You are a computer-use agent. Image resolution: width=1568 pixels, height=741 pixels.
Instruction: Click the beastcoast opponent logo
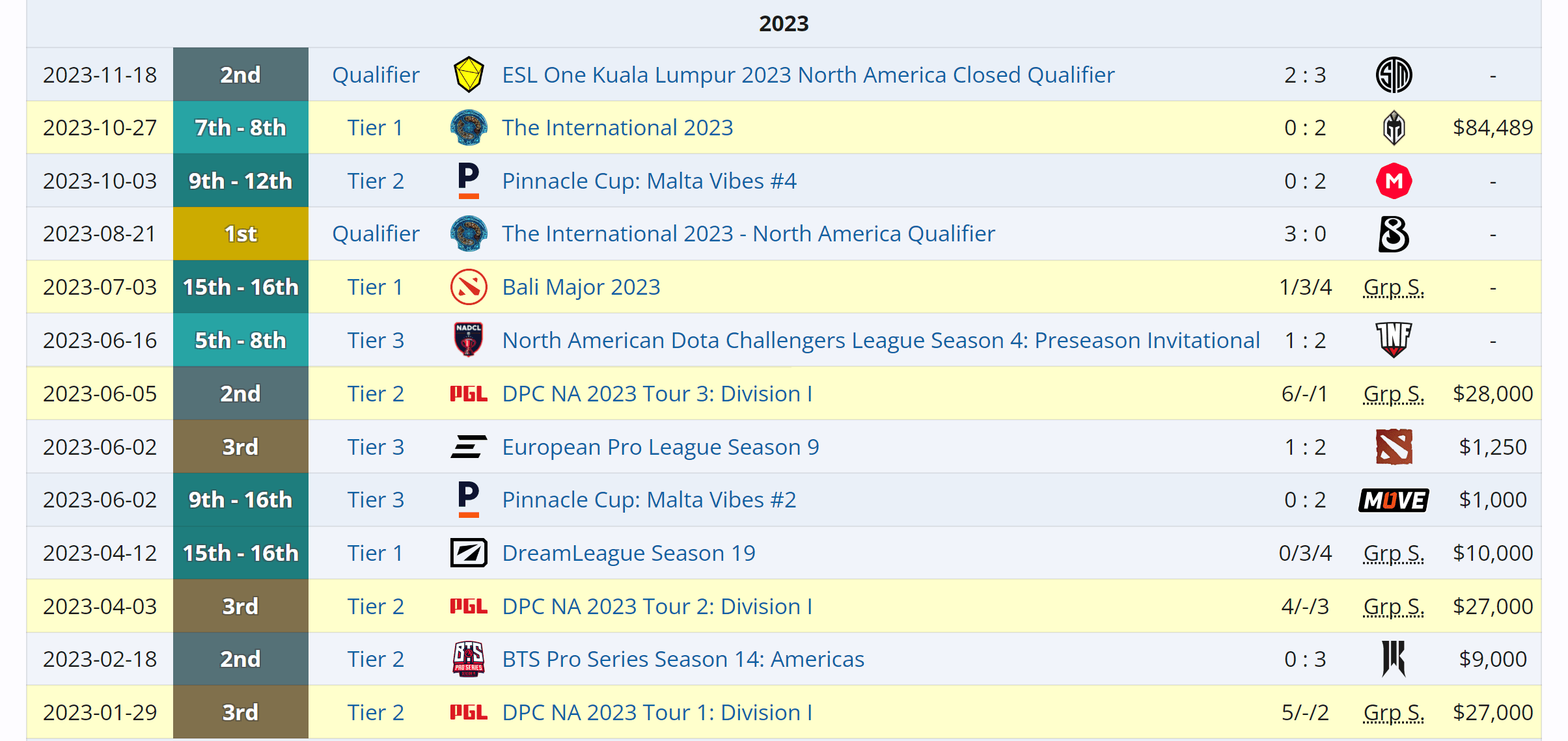point(1394,234)
